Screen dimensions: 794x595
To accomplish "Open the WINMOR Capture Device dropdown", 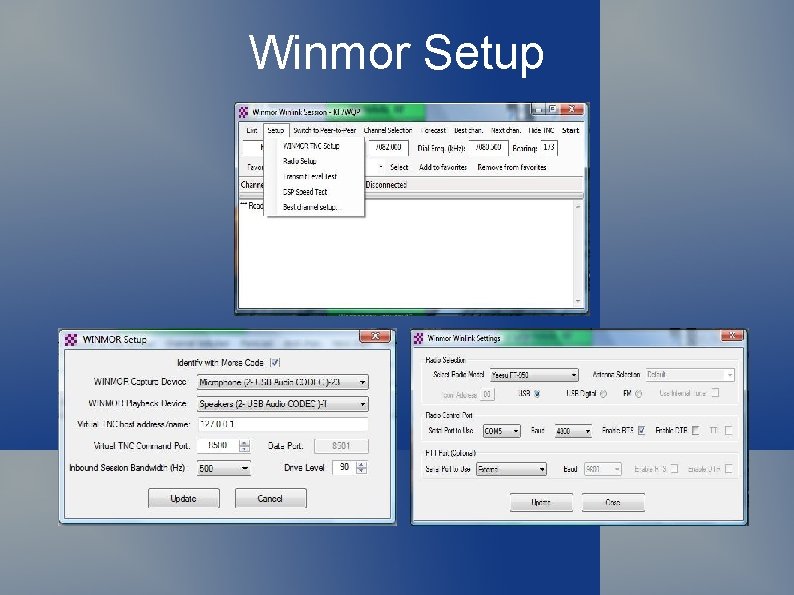I will coord(363,382).
